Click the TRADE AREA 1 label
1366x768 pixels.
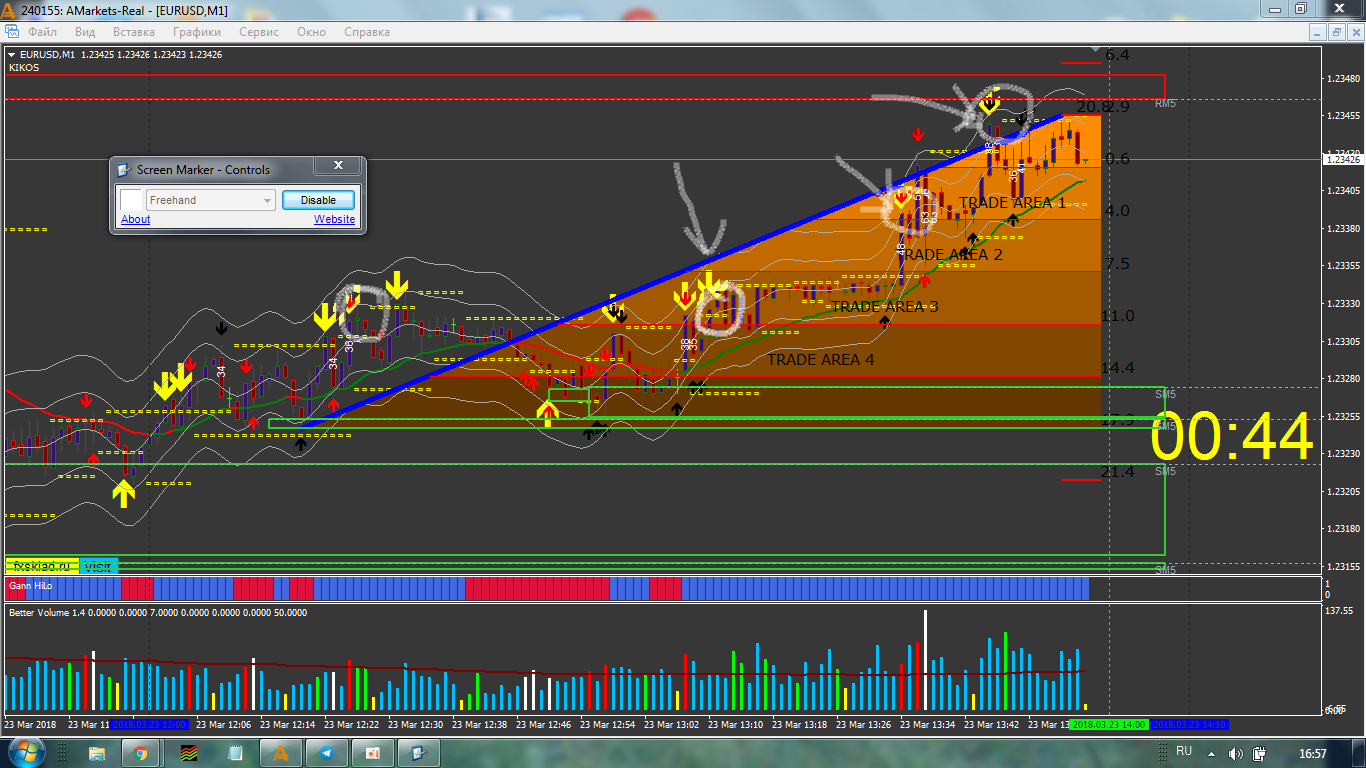(1012, 203)
